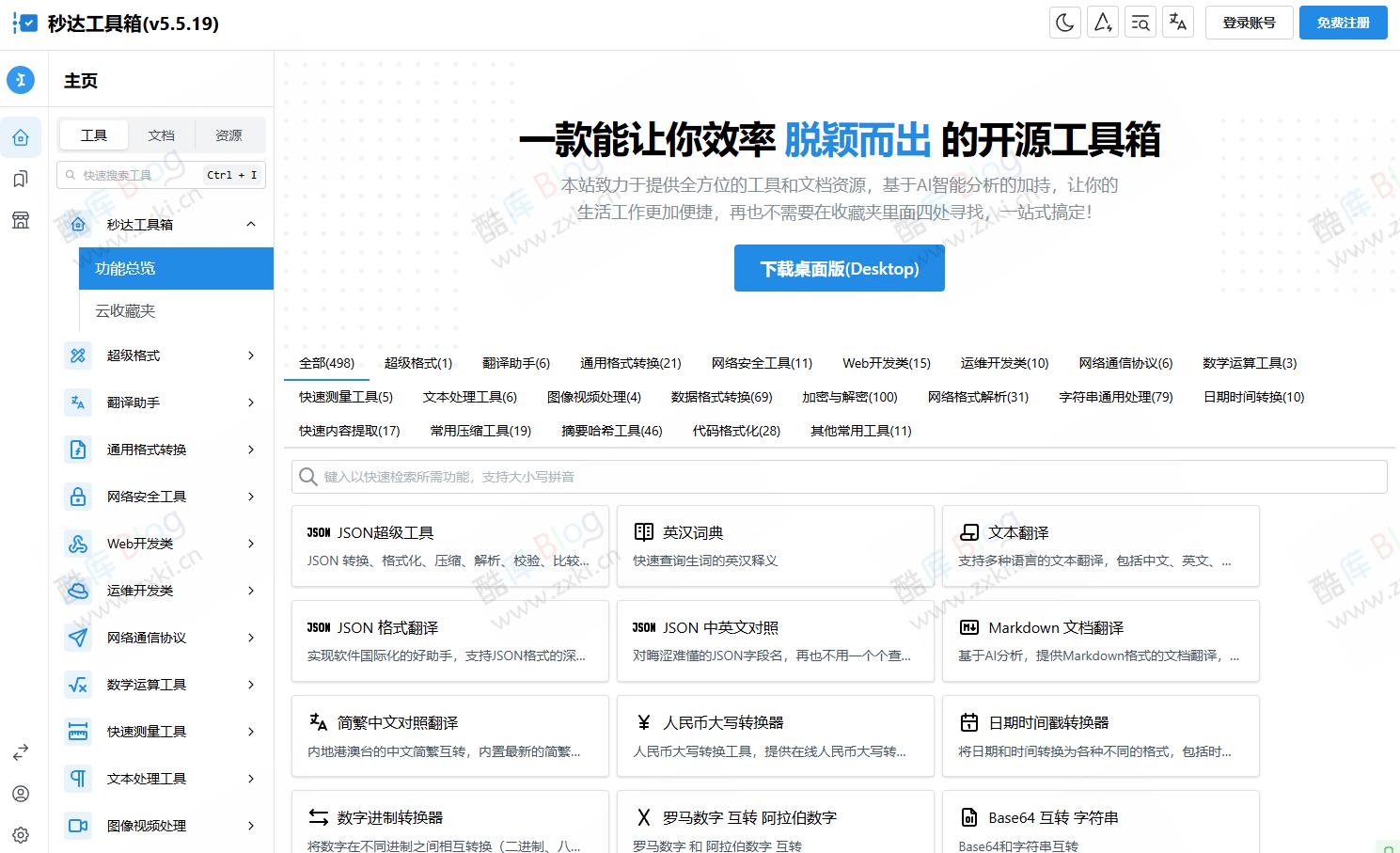Select the AI lightning icon near the moon icon
The width and height of the screenshot is (1400, 853).
[1102, 22]
